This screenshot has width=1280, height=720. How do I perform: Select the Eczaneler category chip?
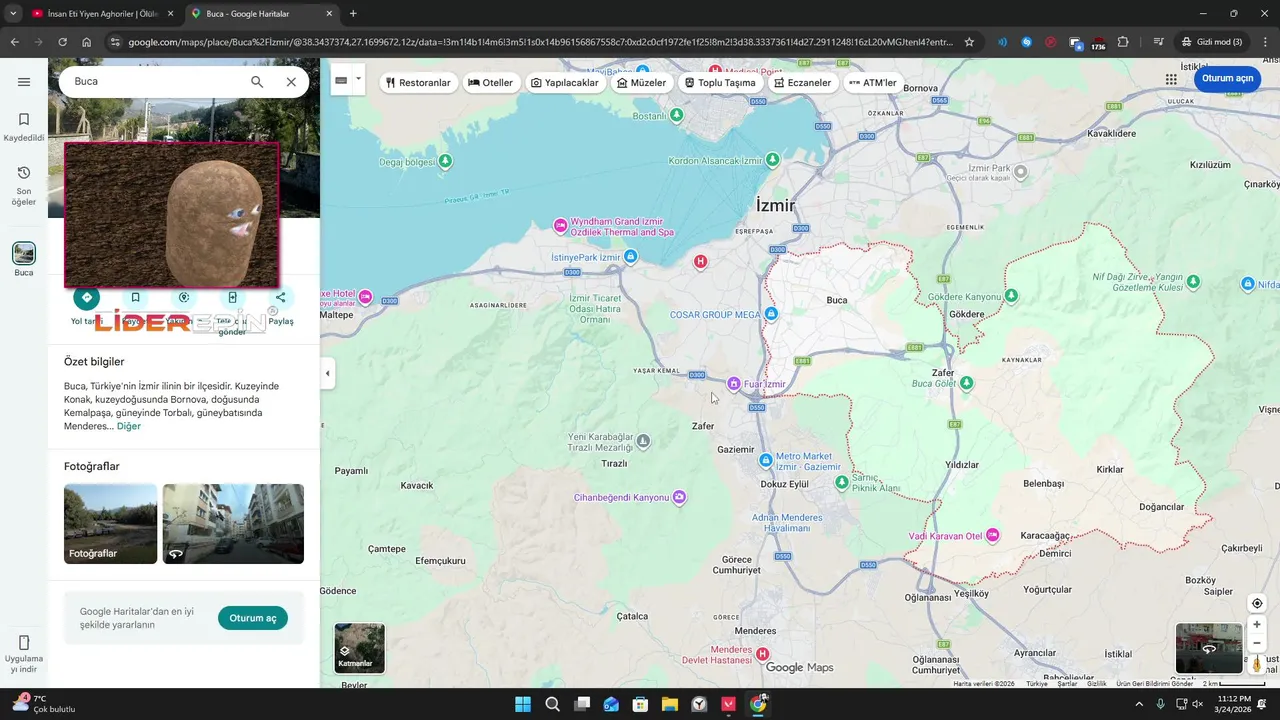(x=802, y=83)
